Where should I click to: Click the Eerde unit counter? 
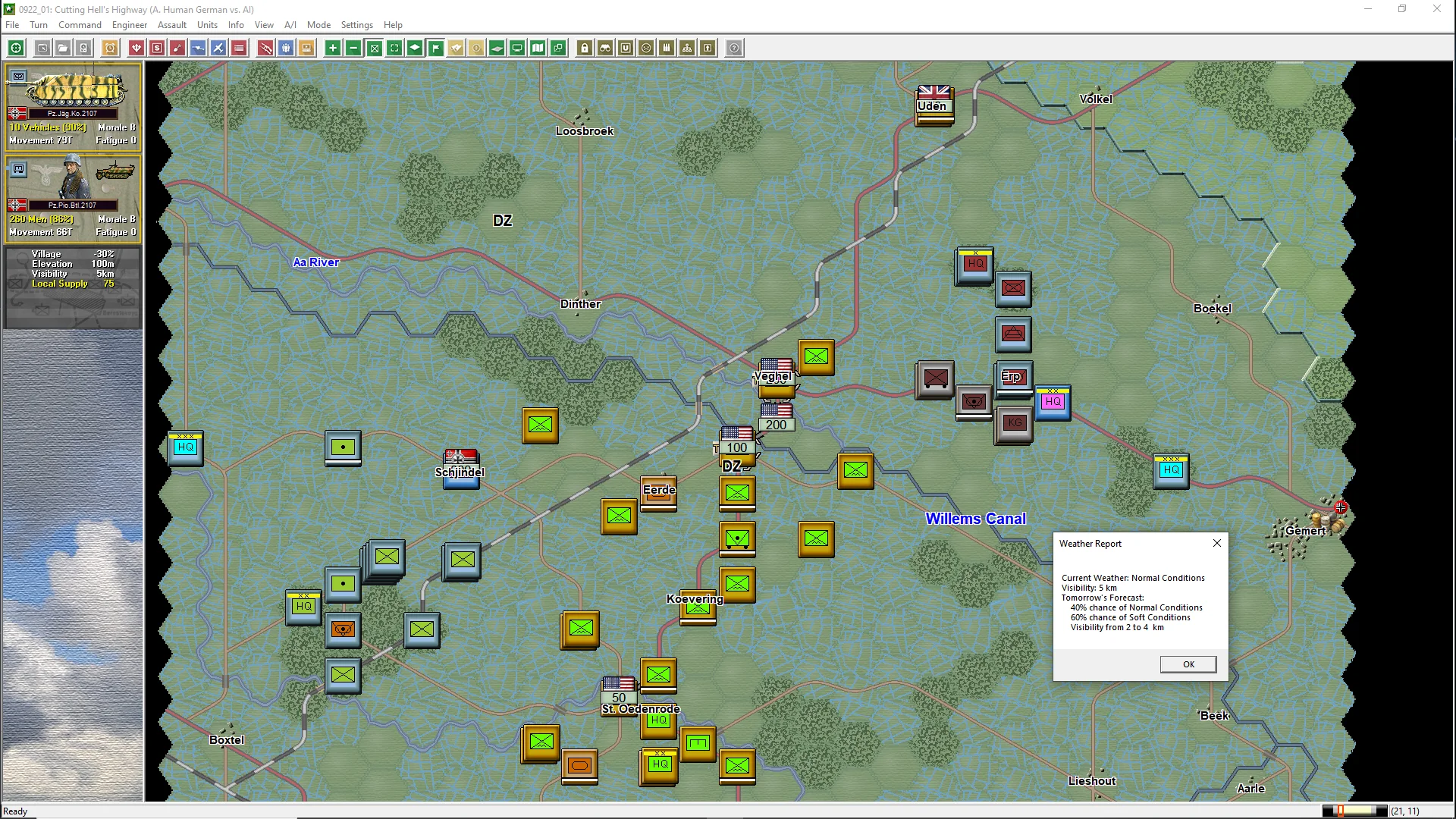point(658,494)
